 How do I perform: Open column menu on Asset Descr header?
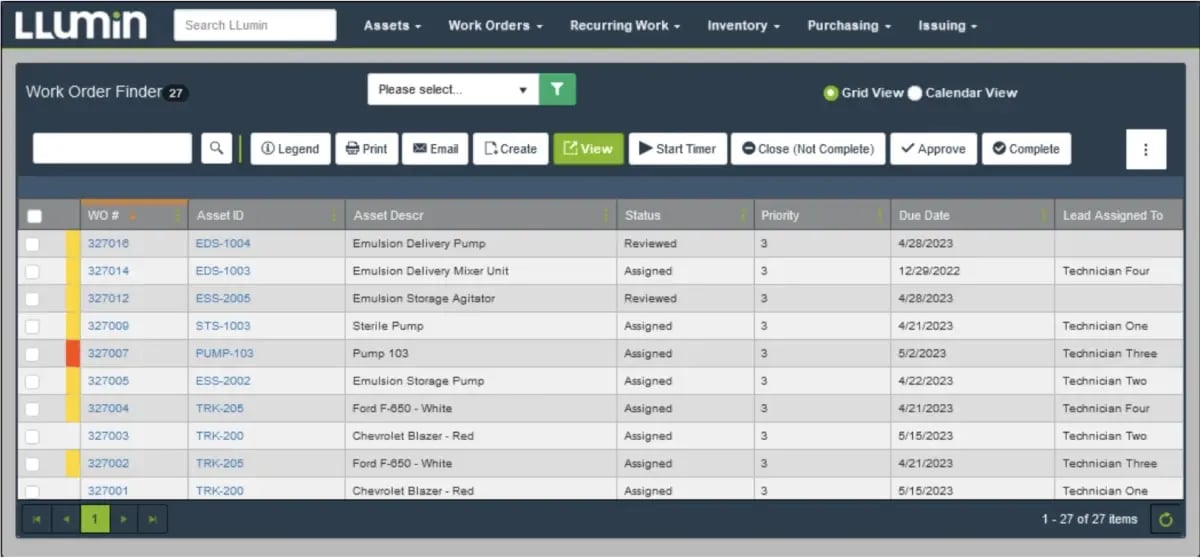tap(606, 215)
